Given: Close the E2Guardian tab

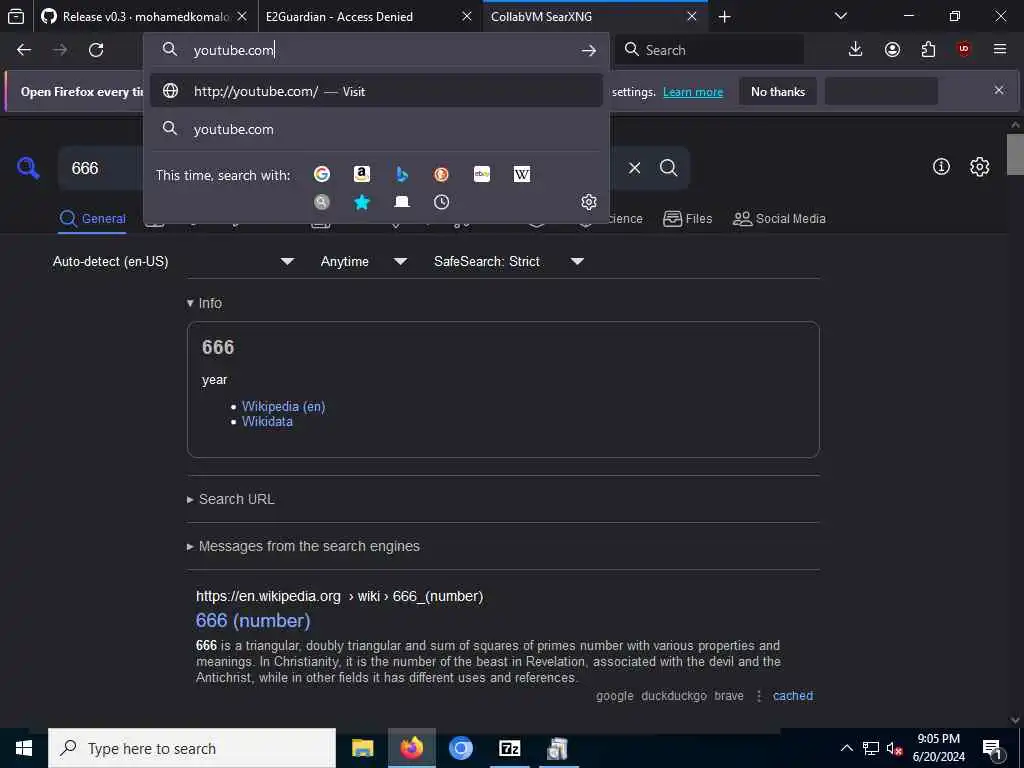Looking at the screenshot, I should coord(466,17).
